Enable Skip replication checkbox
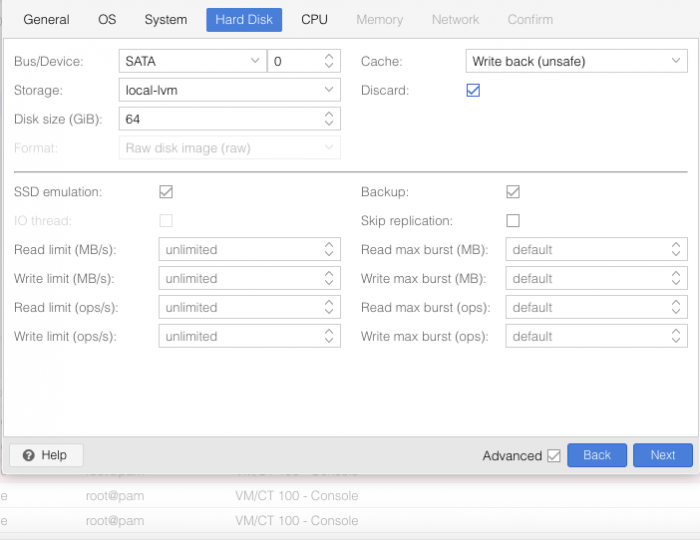Viewport: 700px width, 540px height. point(513,221)
